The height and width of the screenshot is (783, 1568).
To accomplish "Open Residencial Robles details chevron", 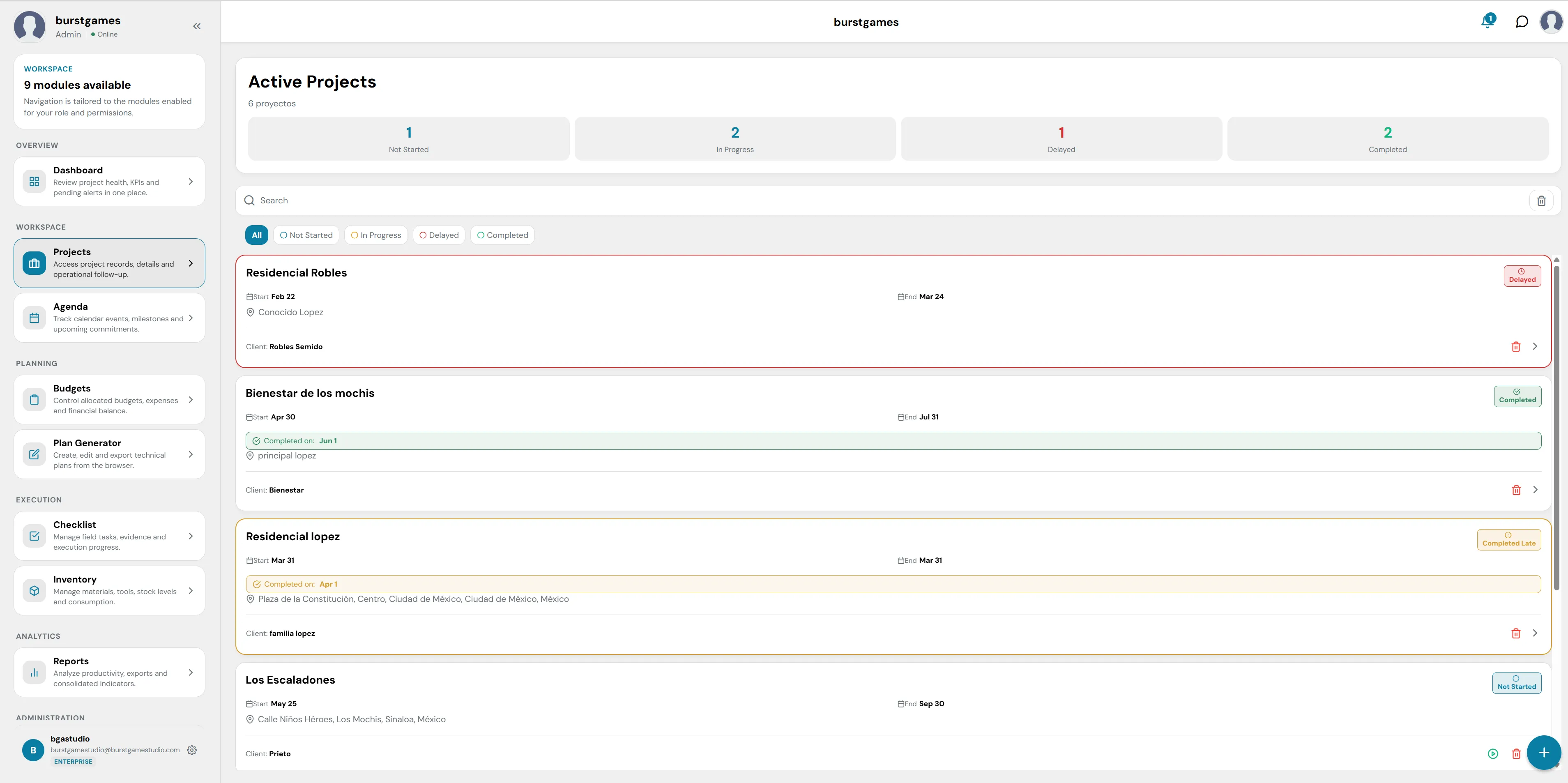I will click(1535, 346).
